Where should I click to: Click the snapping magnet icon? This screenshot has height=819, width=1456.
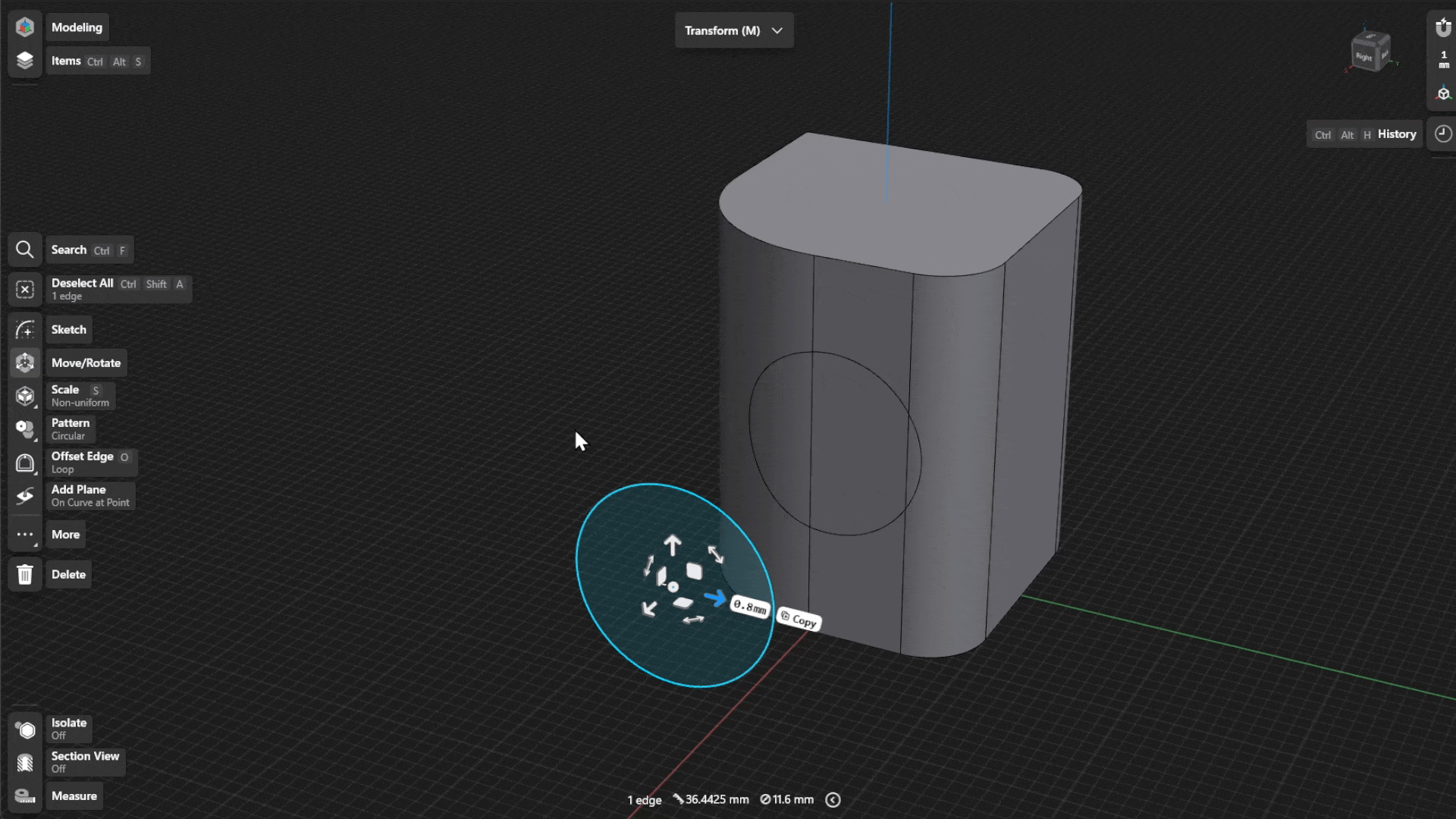point(1443,28)
